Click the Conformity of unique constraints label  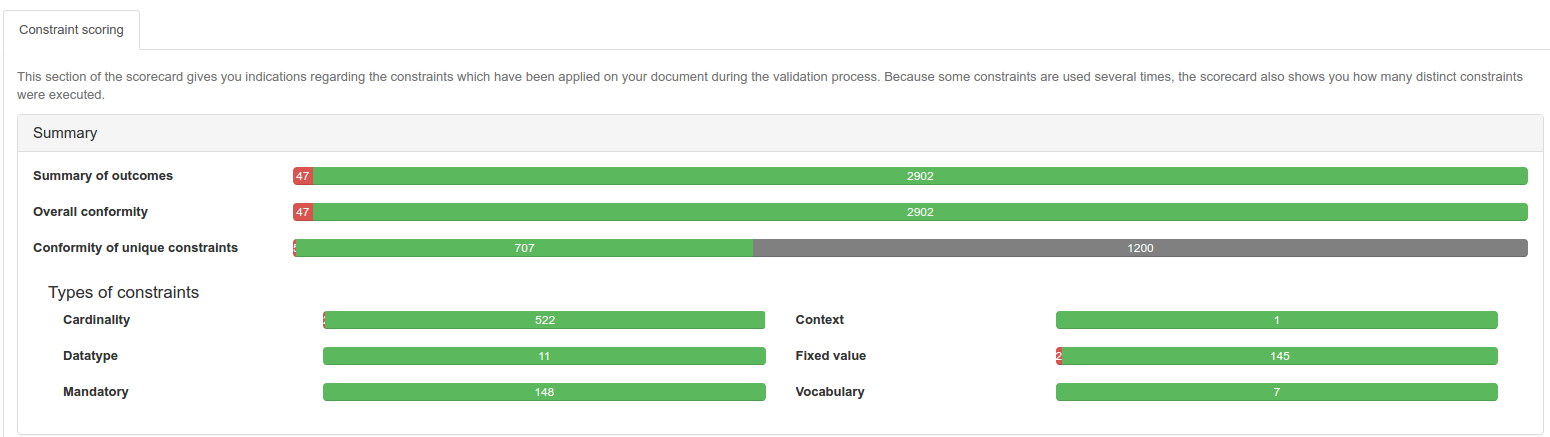(135, 248)
